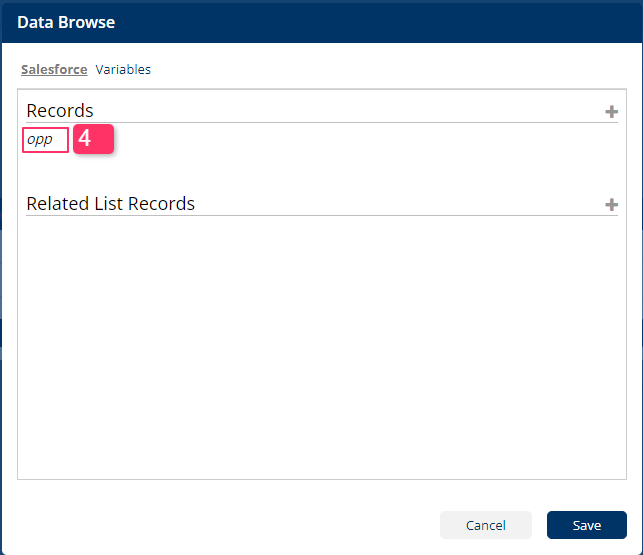
Task: Click empty Records space right of badge 4
Action: [360, 140]
